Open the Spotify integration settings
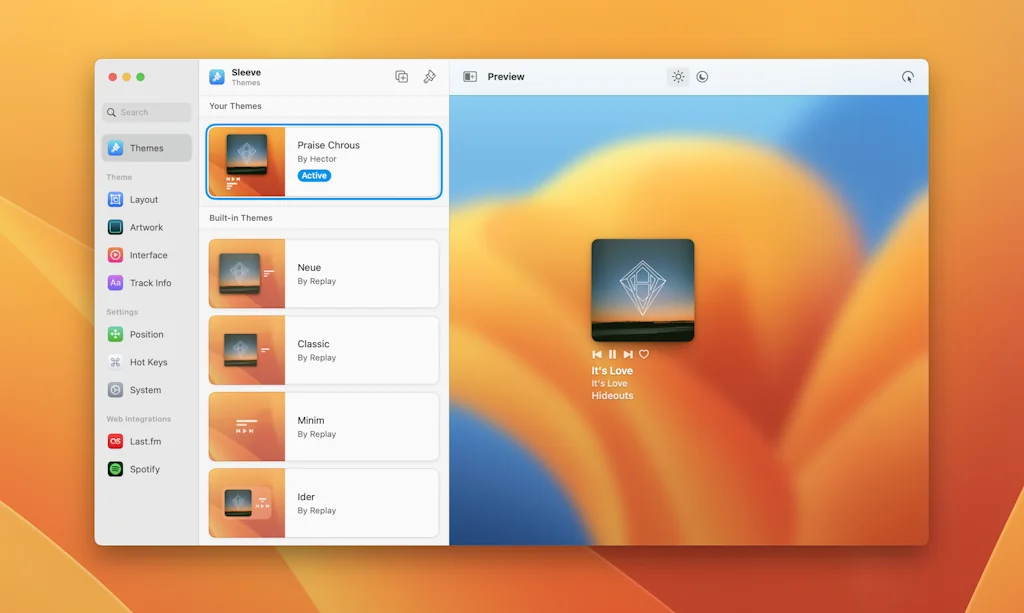This screenshot has width=1024, height=613. point(146,469)
